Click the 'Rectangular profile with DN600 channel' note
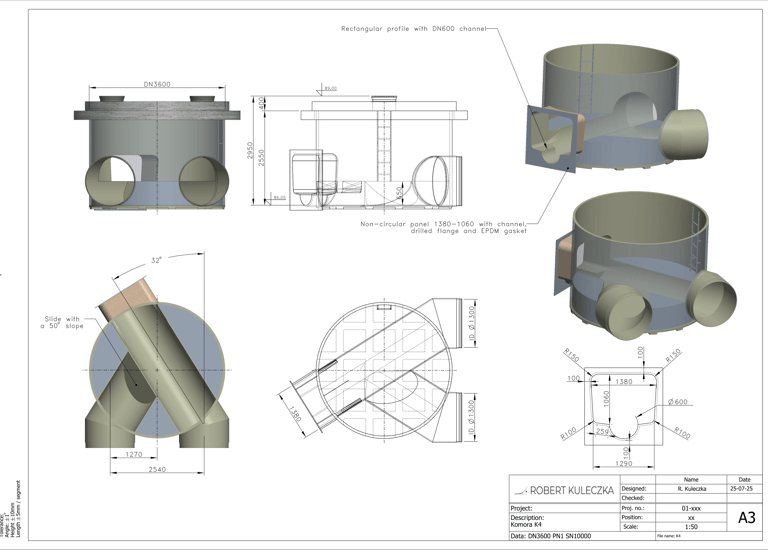768x550 pixels. tap(413, 29)
